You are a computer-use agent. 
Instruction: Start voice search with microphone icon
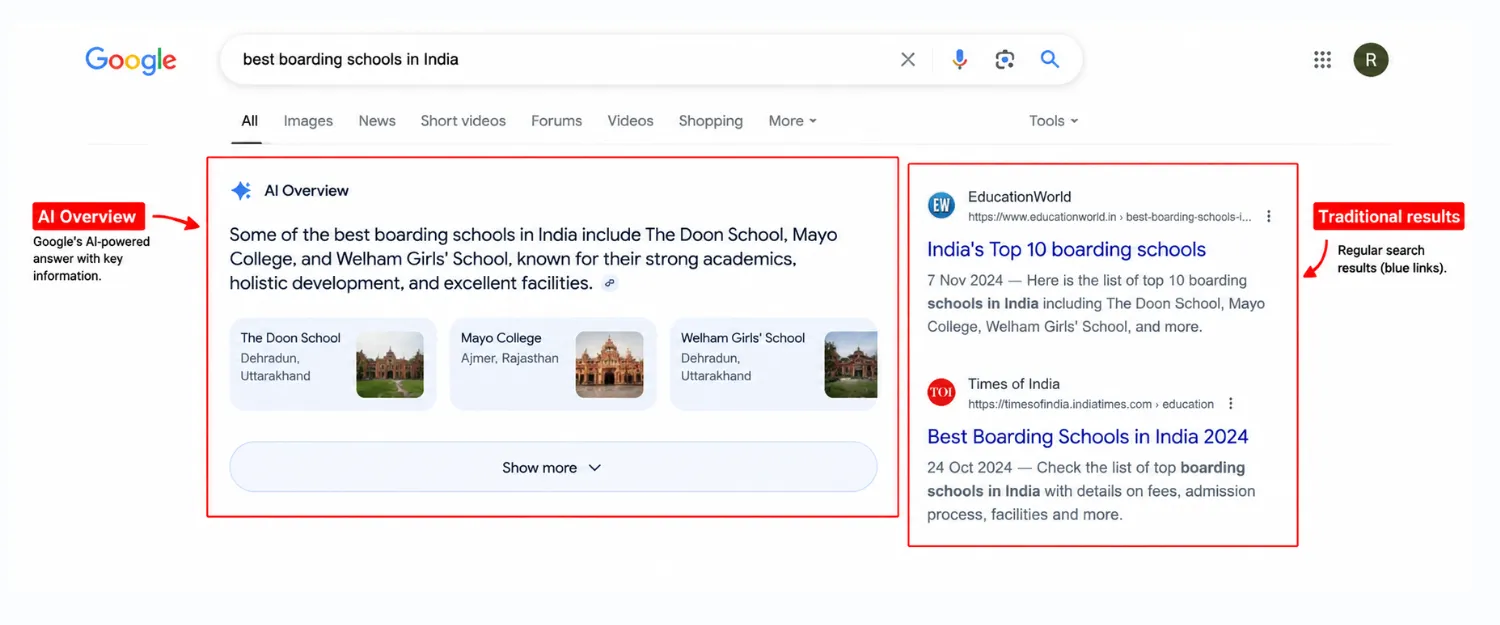pos(960,60)
